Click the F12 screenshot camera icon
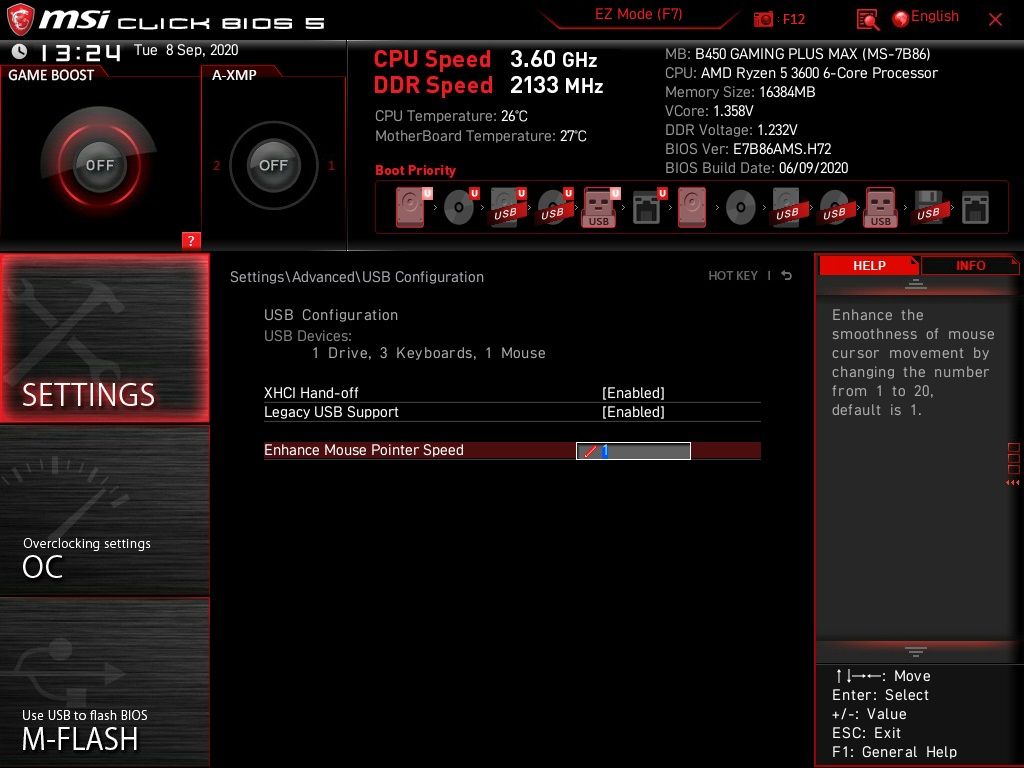 pos(763,19)
